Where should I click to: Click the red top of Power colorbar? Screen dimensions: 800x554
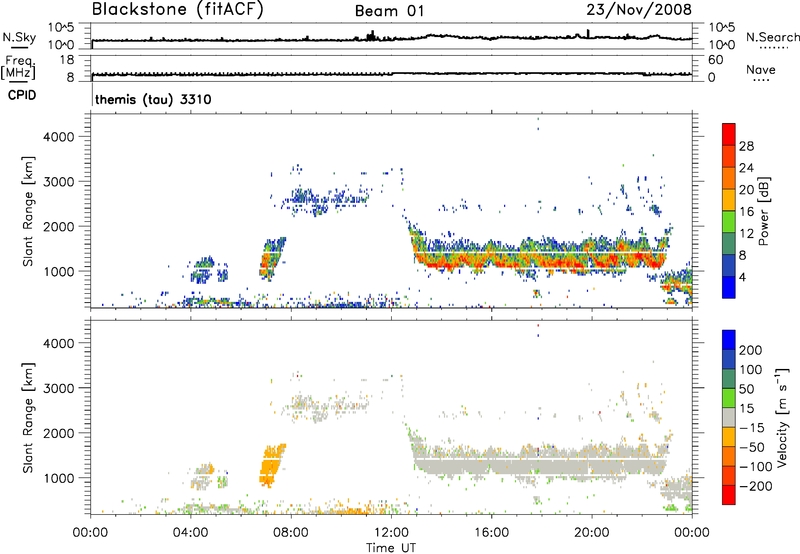click(729, 134)
